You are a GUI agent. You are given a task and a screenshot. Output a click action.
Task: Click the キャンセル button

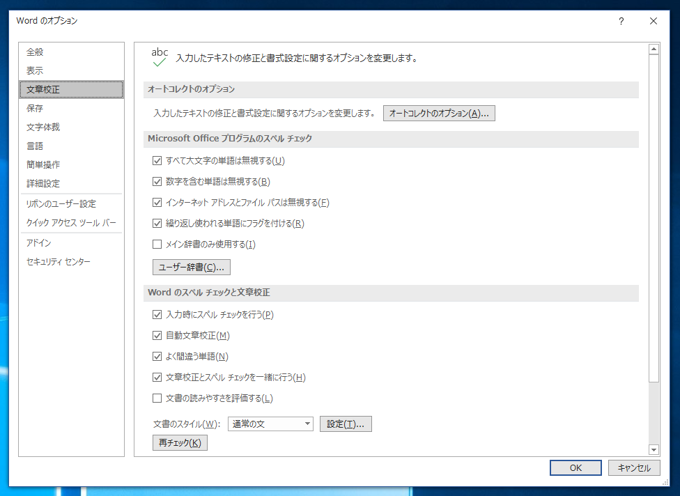634,468
